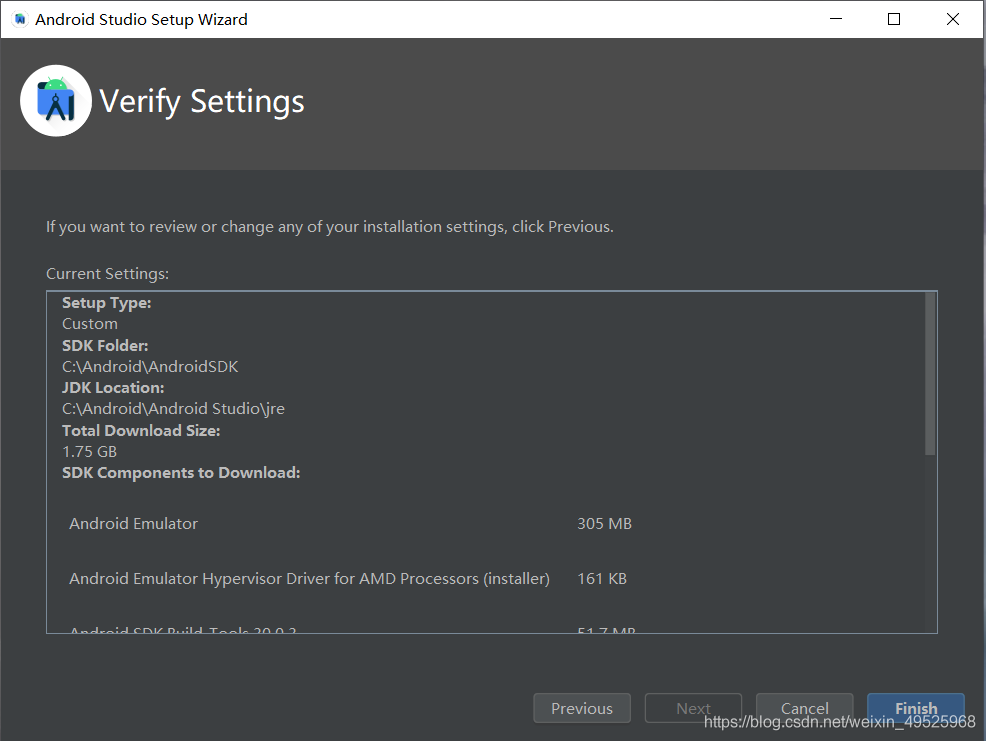
Task: Click Finish to start downloading components
Action: (x=916, y=708)
